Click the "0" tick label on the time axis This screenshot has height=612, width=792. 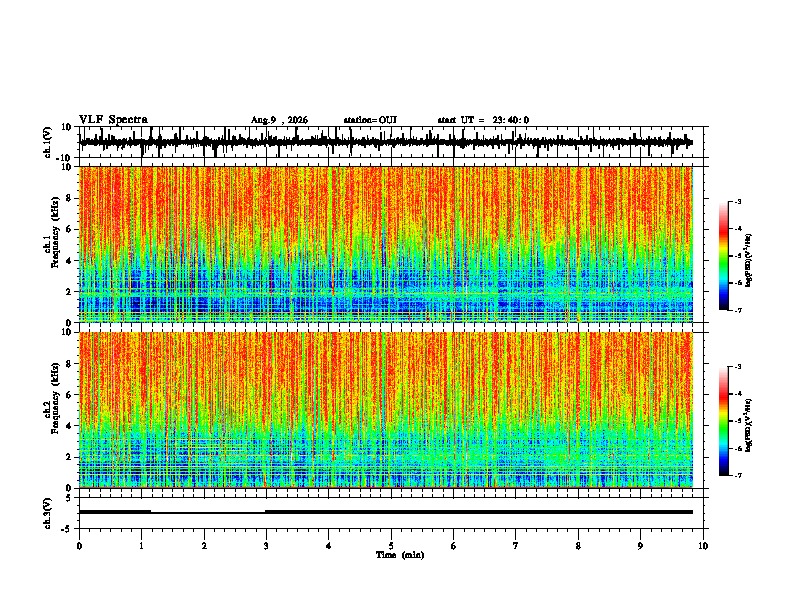coord(79,546)
